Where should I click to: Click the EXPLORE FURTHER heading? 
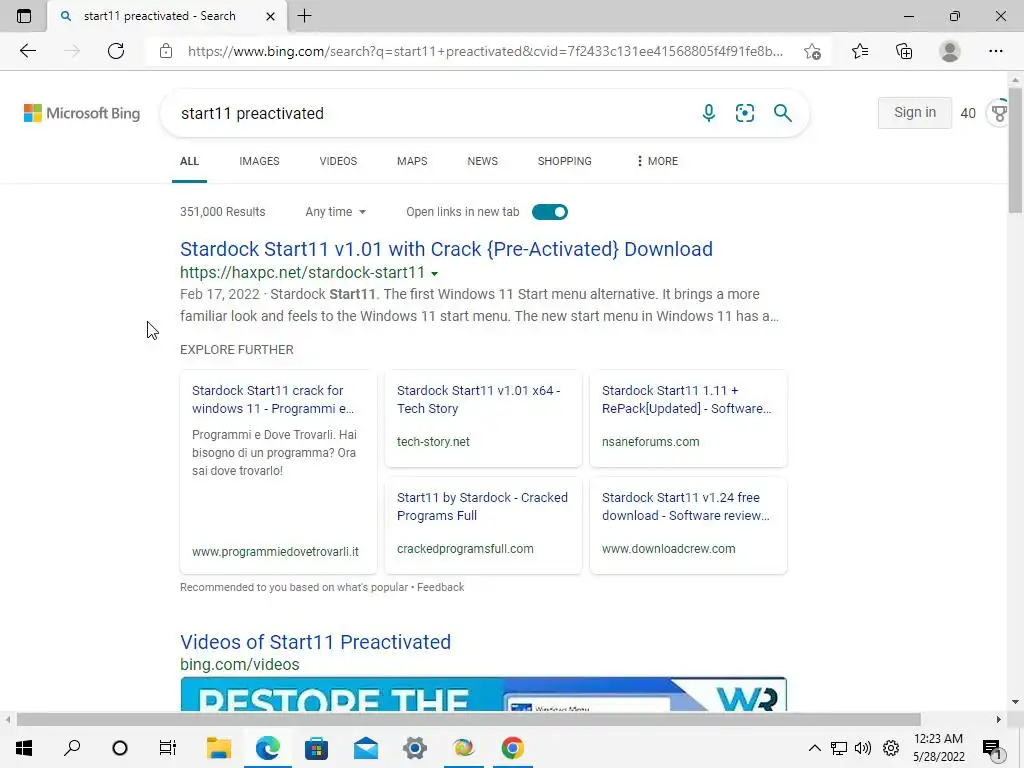coord(236,349)
